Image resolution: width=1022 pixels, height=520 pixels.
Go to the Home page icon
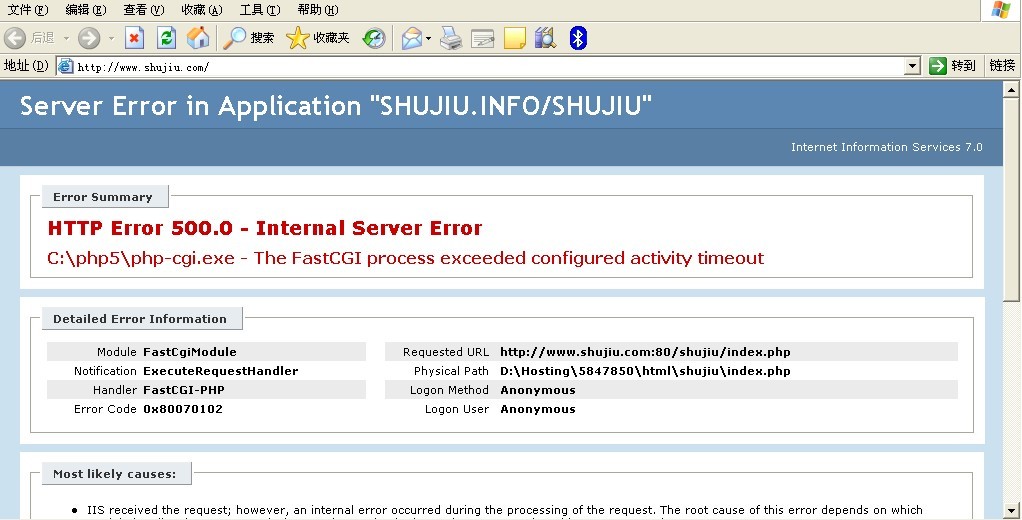pyautogui.click(x=198, y=38)
